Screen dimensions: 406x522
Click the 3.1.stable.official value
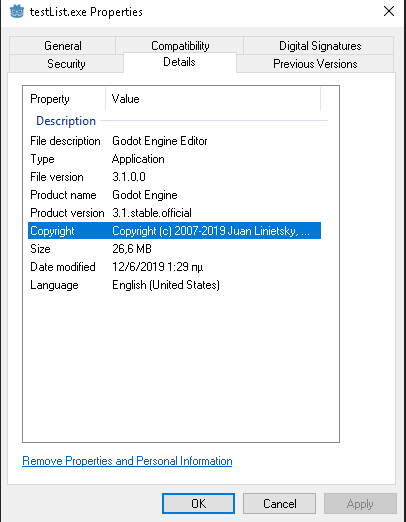coord(152,213)
